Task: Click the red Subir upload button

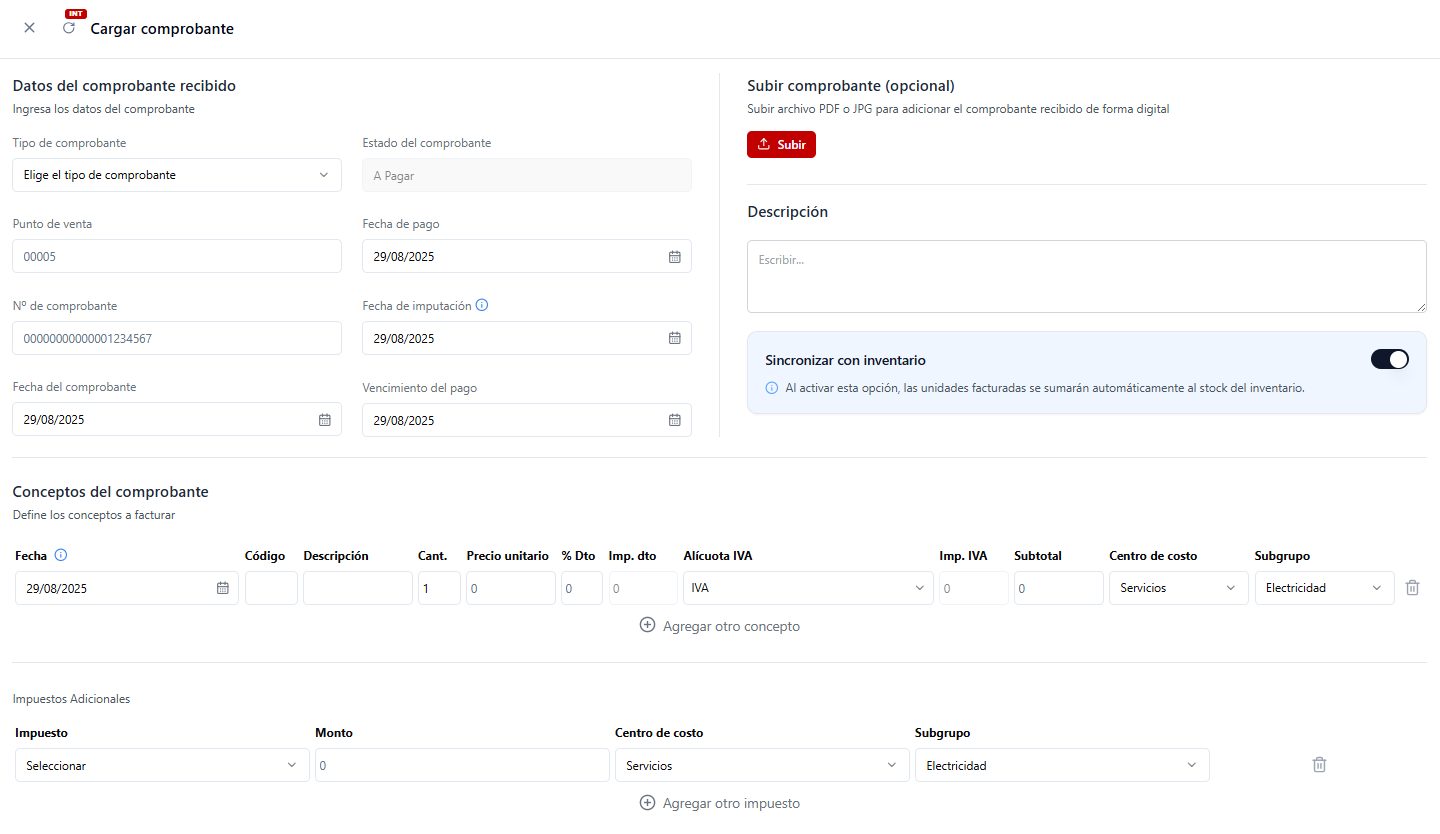Action: click(x=781, y=145)
